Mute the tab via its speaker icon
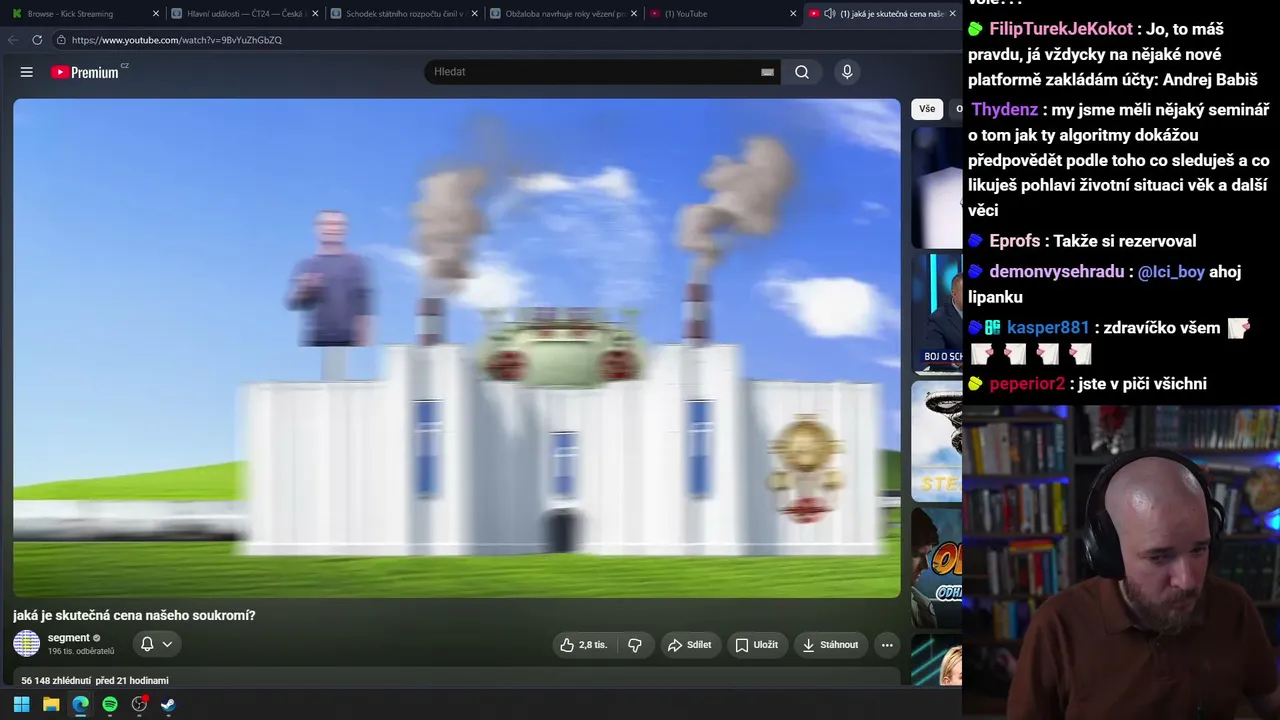This screenshot has width=1280, height=720. pos(829,14)
